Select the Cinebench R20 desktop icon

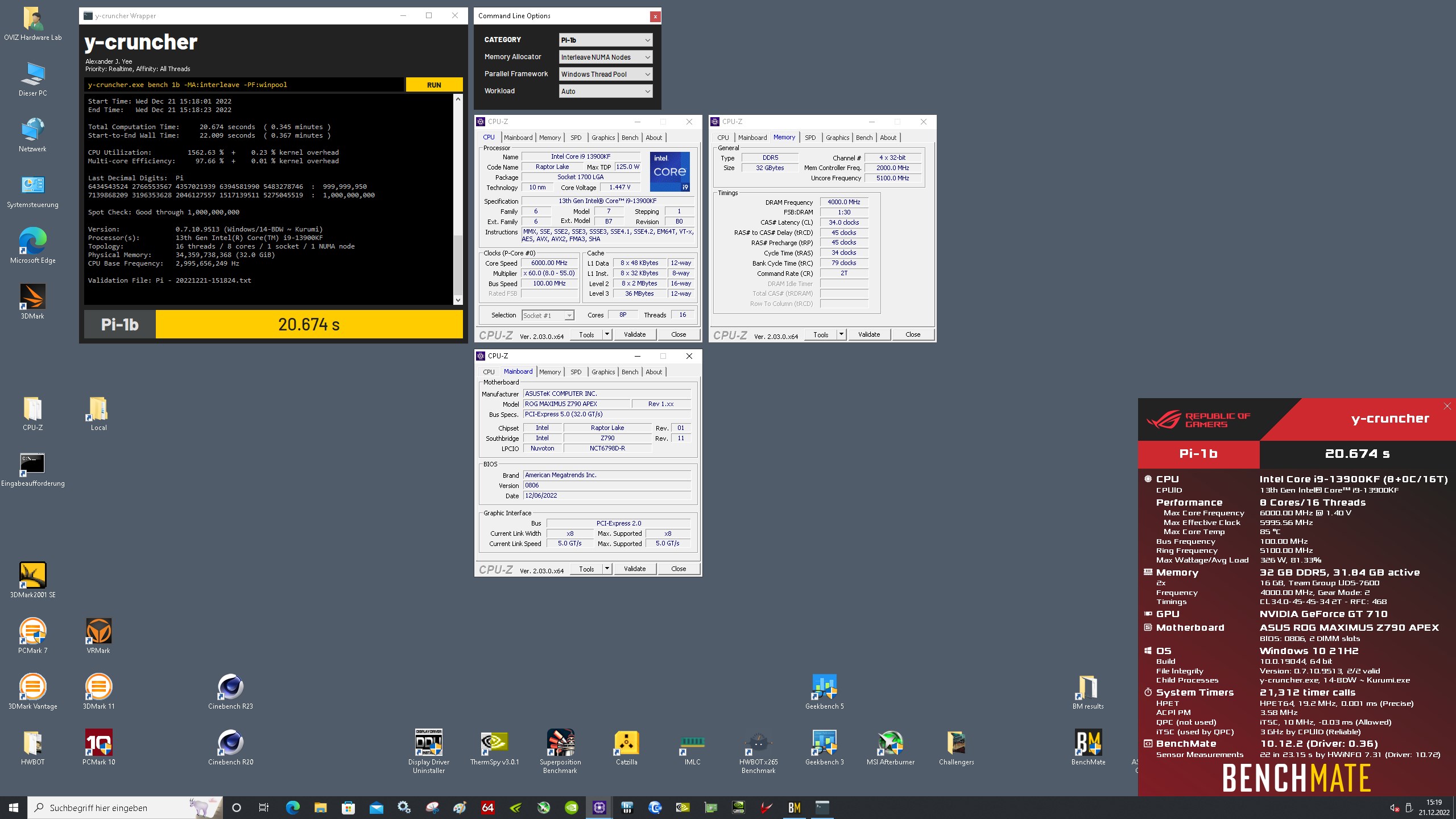pyautogui.click(x=230, y=747)
